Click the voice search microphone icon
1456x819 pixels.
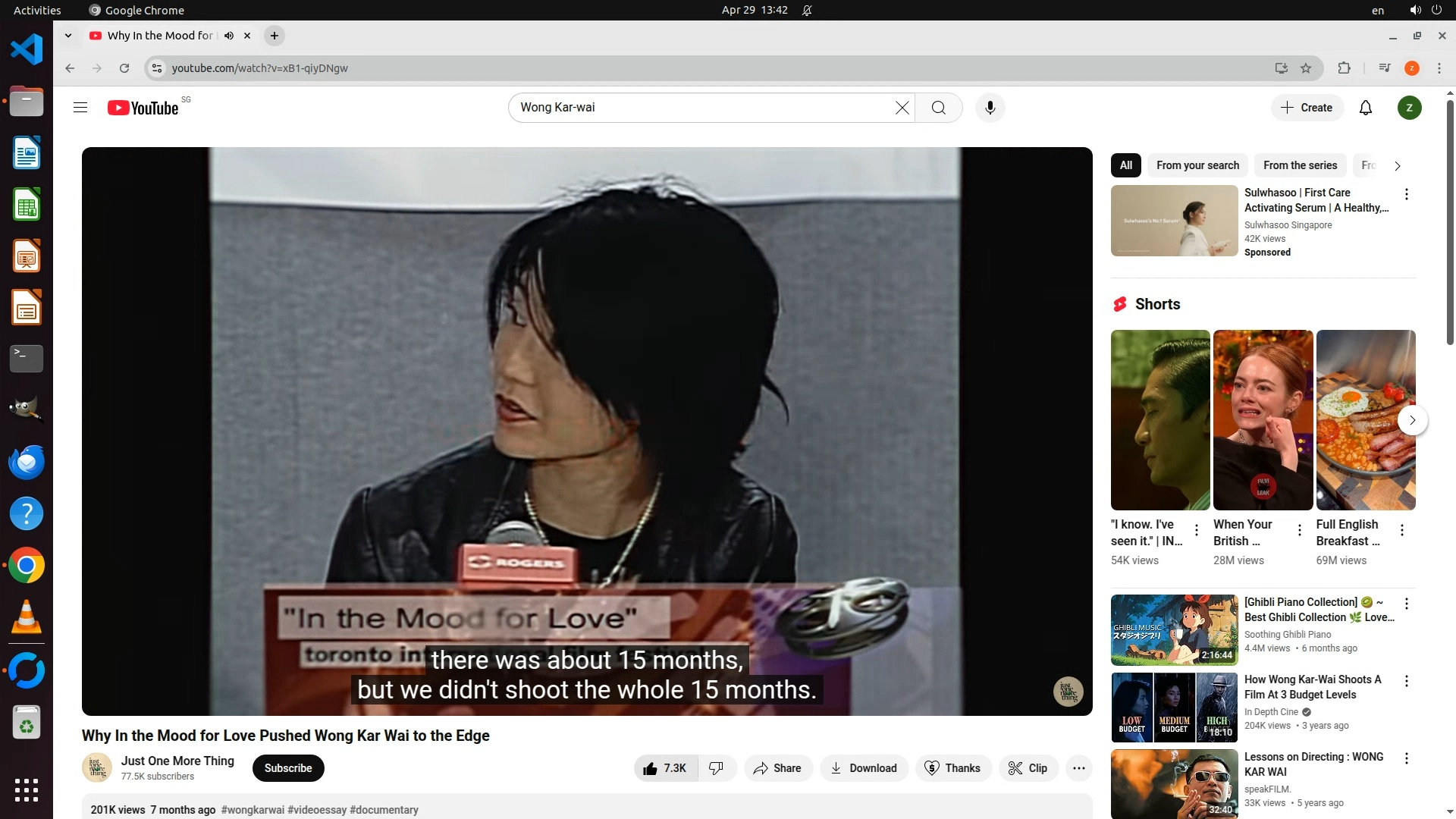coord(990,108)
